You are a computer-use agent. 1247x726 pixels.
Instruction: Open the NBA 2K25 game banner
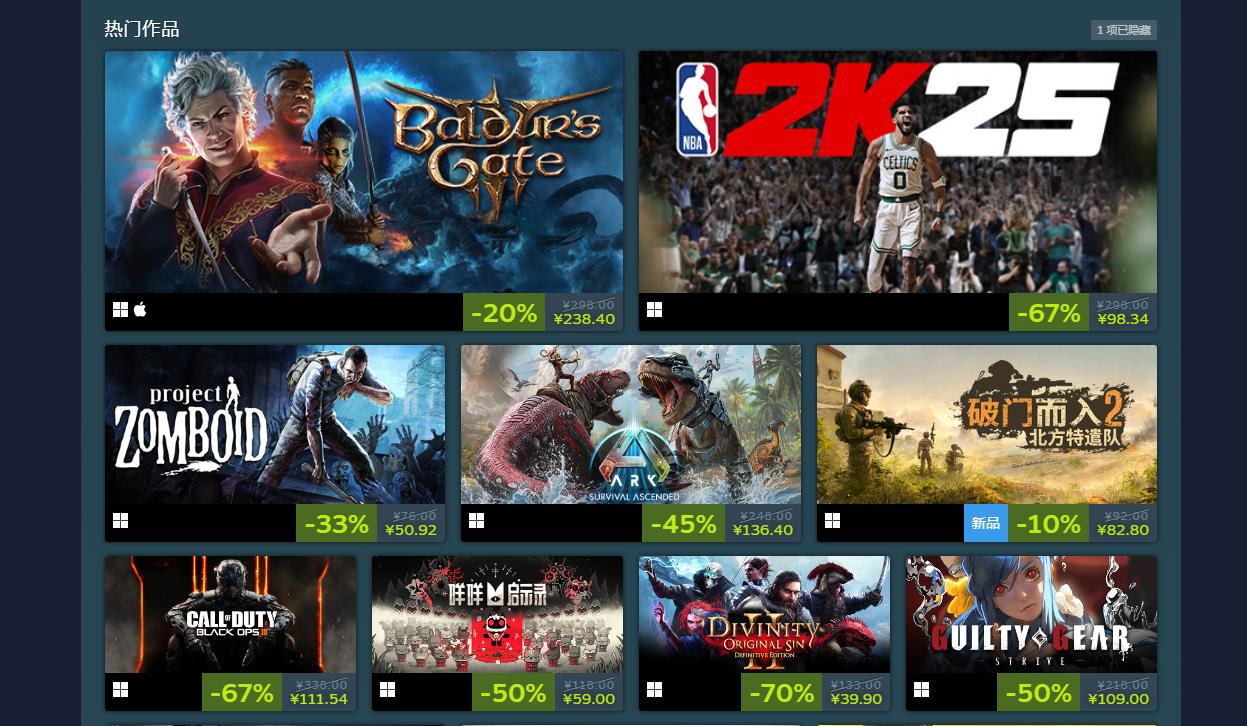tap(898, 172)
